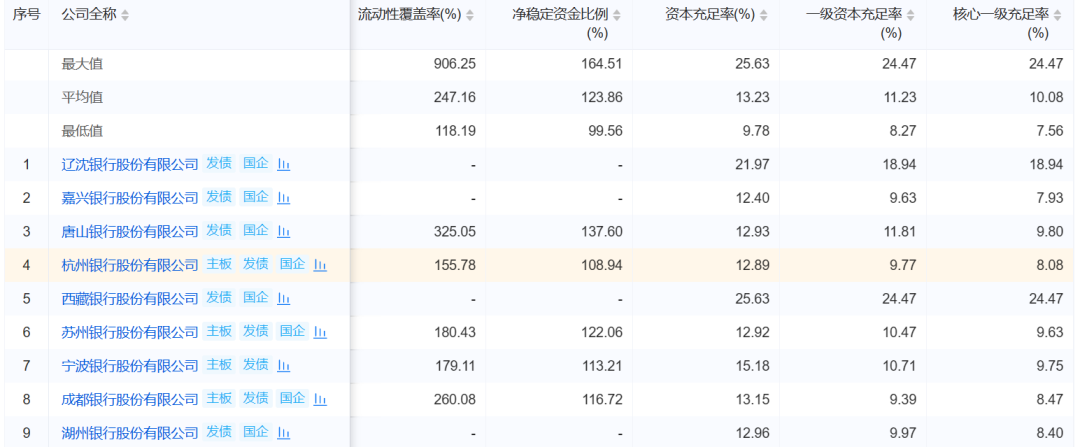Click 国企 tag for 辽沈银行
The height and width of the screenshot is (447, 1080).
point(256,163)
